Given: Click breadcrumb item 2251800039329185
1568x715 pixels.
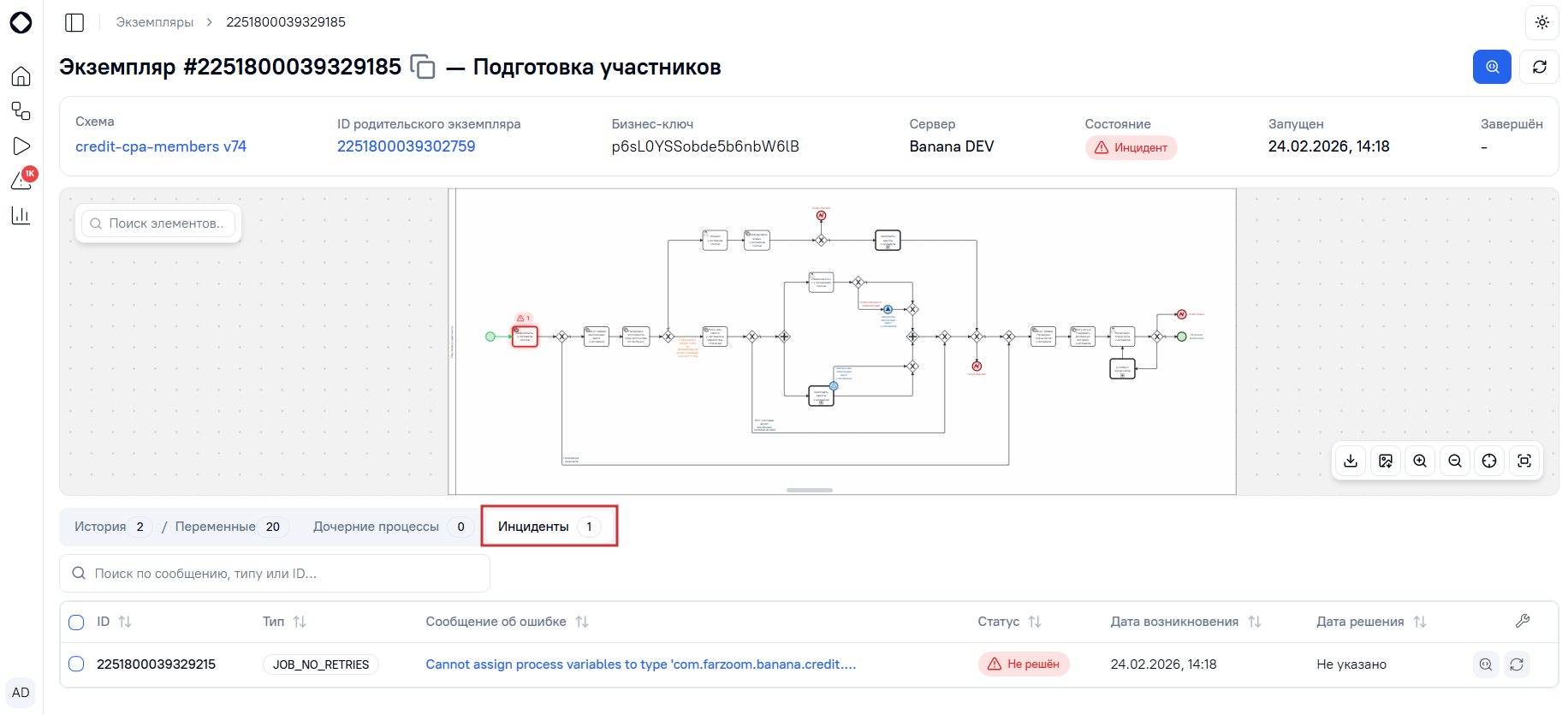Looking at the screenshot, I should [x=286, y=22].
